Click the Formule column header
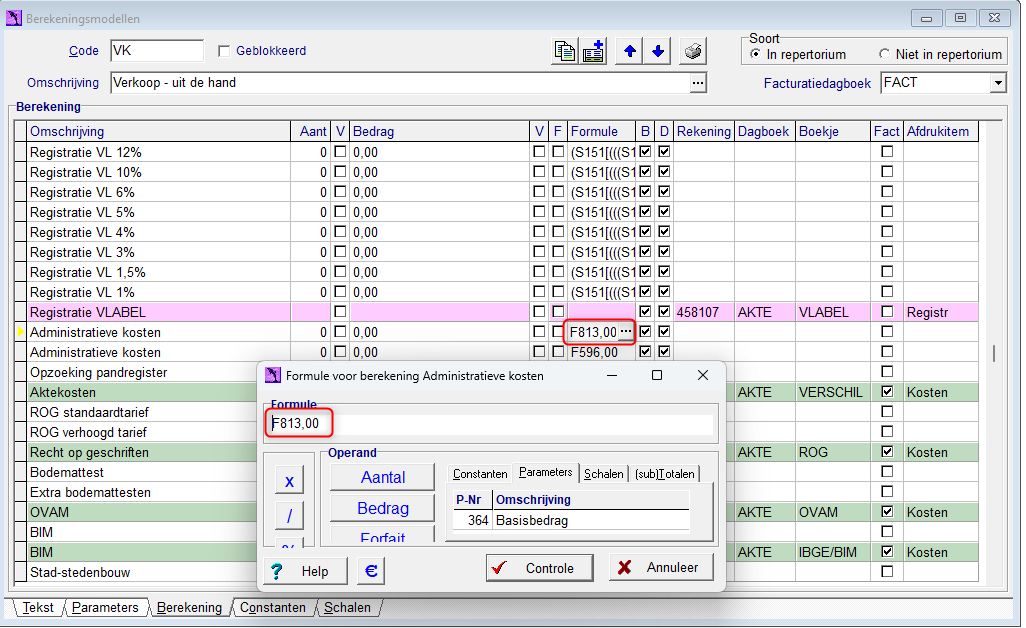This screenshot has width=1026, height=628. point(601,131)
